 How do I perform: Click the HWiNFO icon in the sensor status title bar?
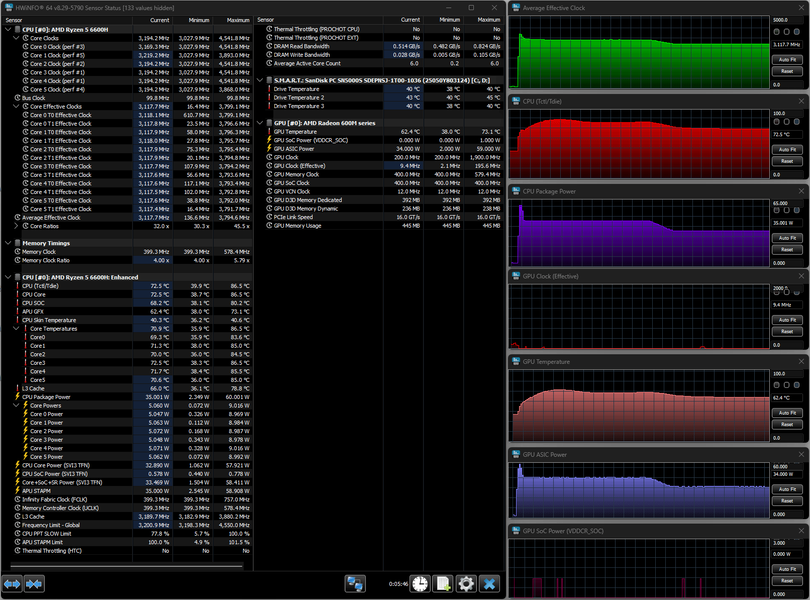click(x=8, y=7)
